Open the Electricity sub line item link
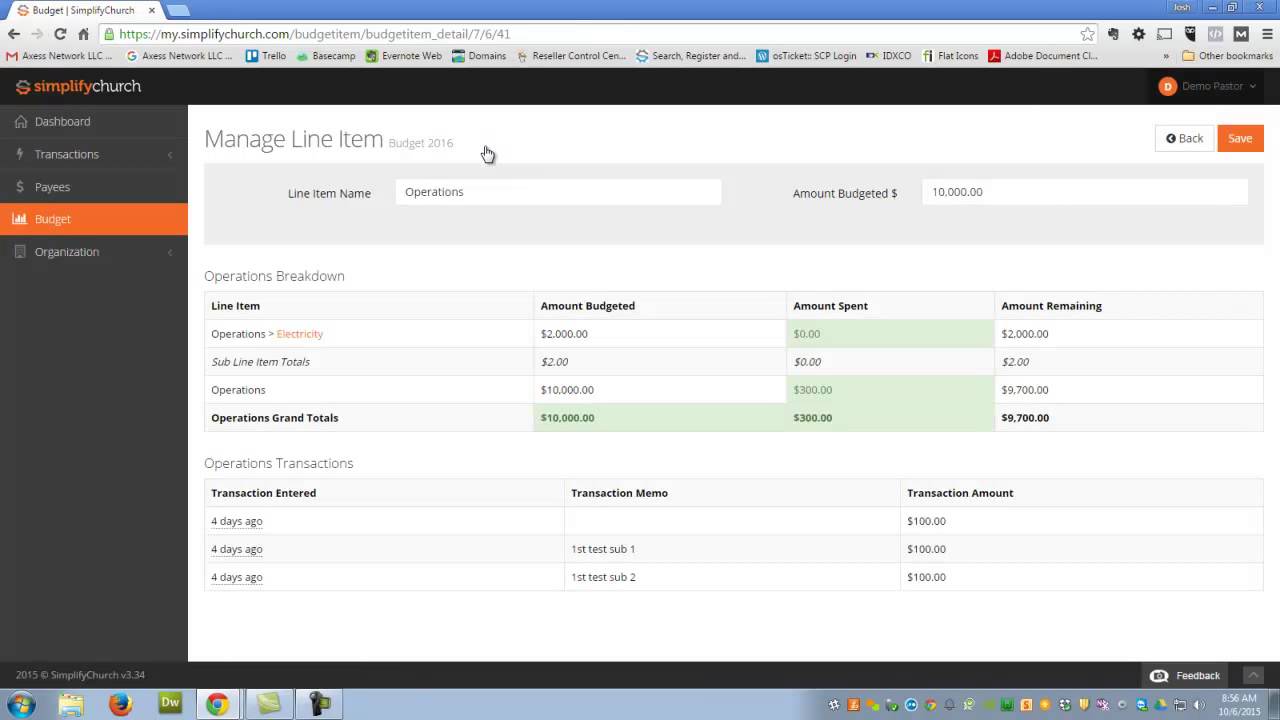The width and height of the screenshot is (1280, 720). 299,334
